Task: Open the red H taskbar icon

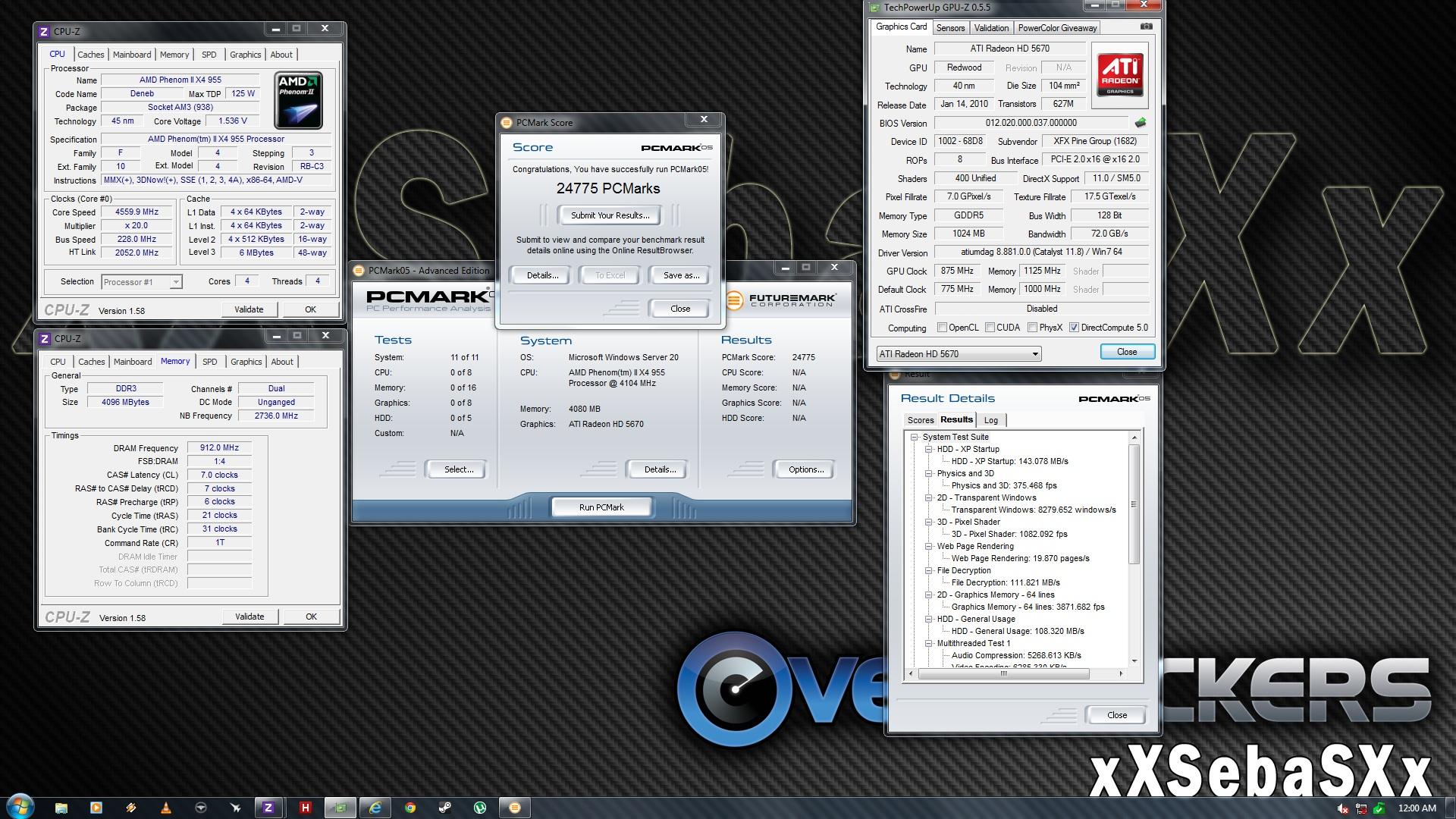Action: point(305,808)
